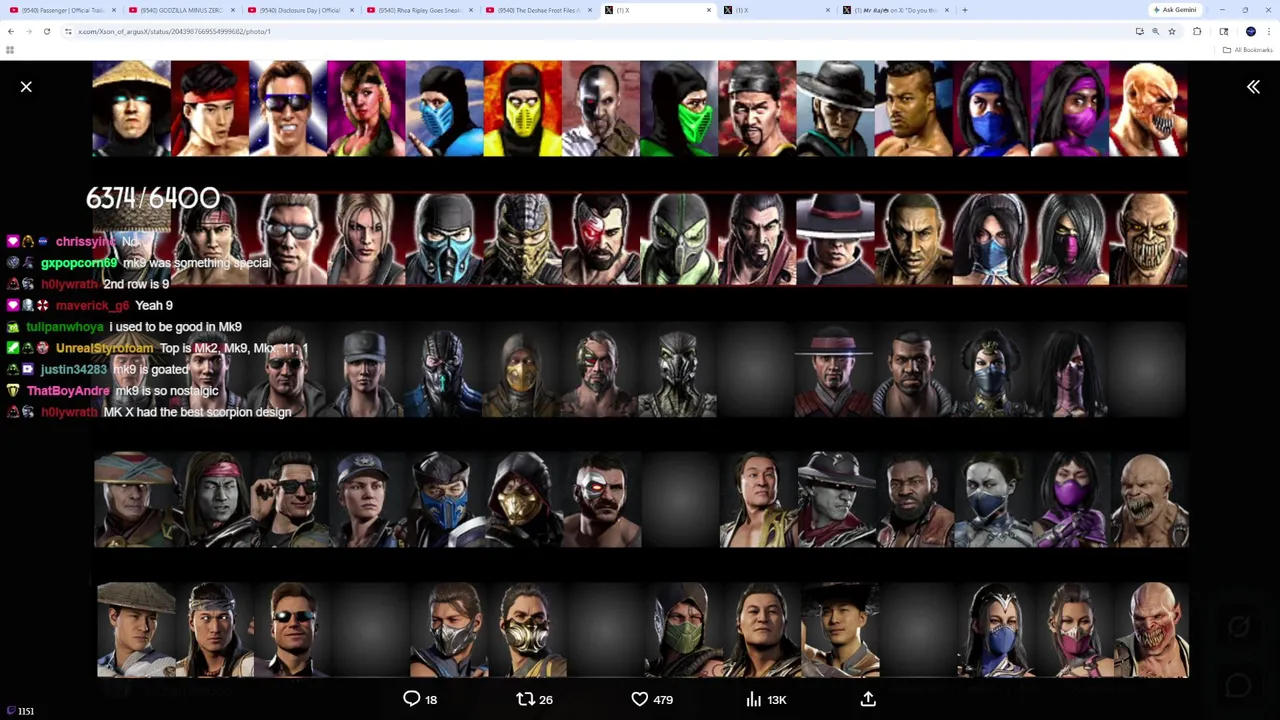Like the post with 479 likes
Image resolution: width=1280 pixels, height=720 pixels.
tap(651, 699)
